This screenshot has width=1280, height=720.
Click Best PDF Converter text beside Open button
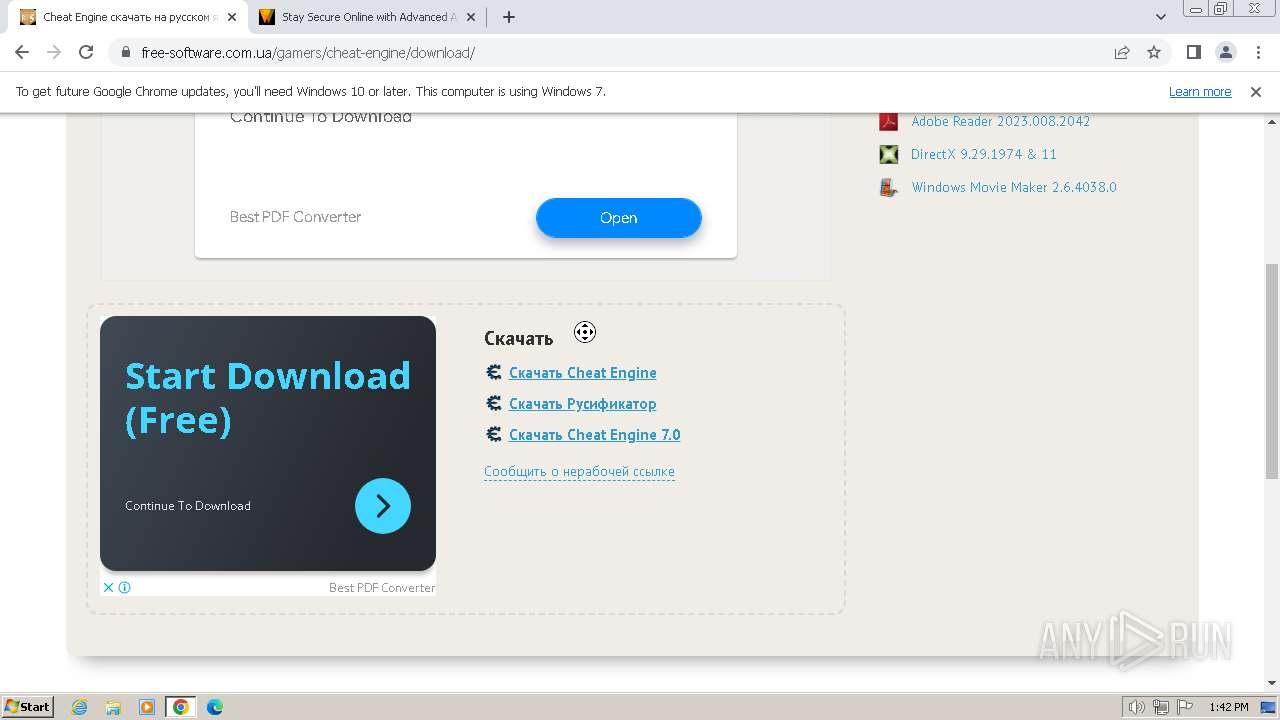(x=295, y=217)
